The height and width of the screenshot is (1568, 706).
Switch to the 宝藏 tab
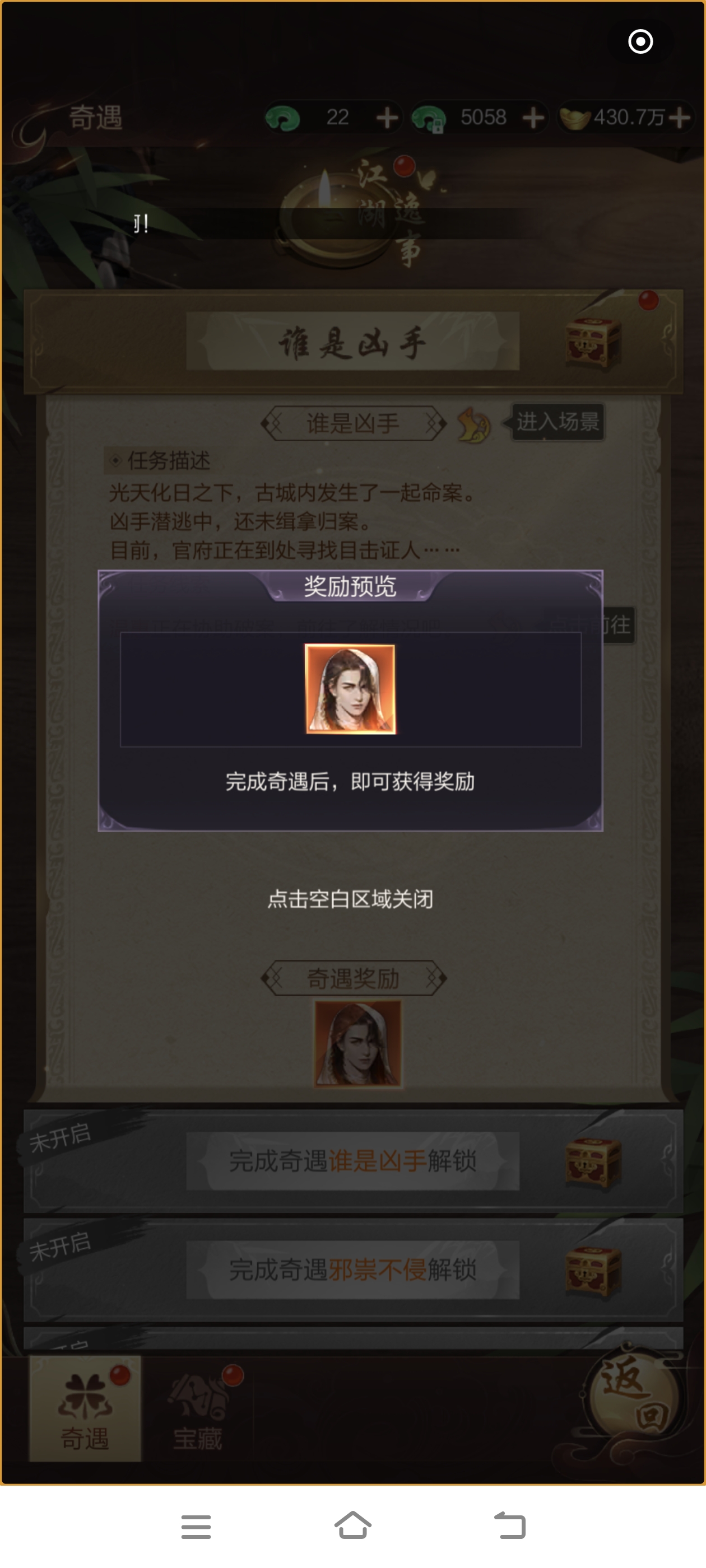coord(198,1408)
